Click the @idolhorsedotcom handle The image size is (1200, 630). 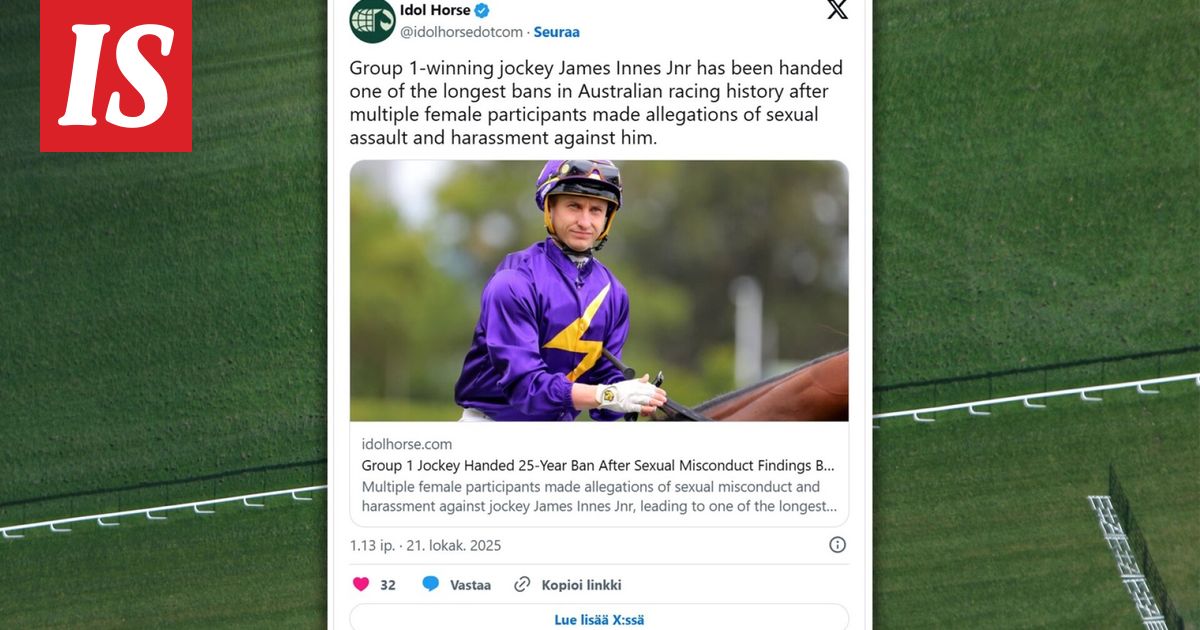(461, 32)
